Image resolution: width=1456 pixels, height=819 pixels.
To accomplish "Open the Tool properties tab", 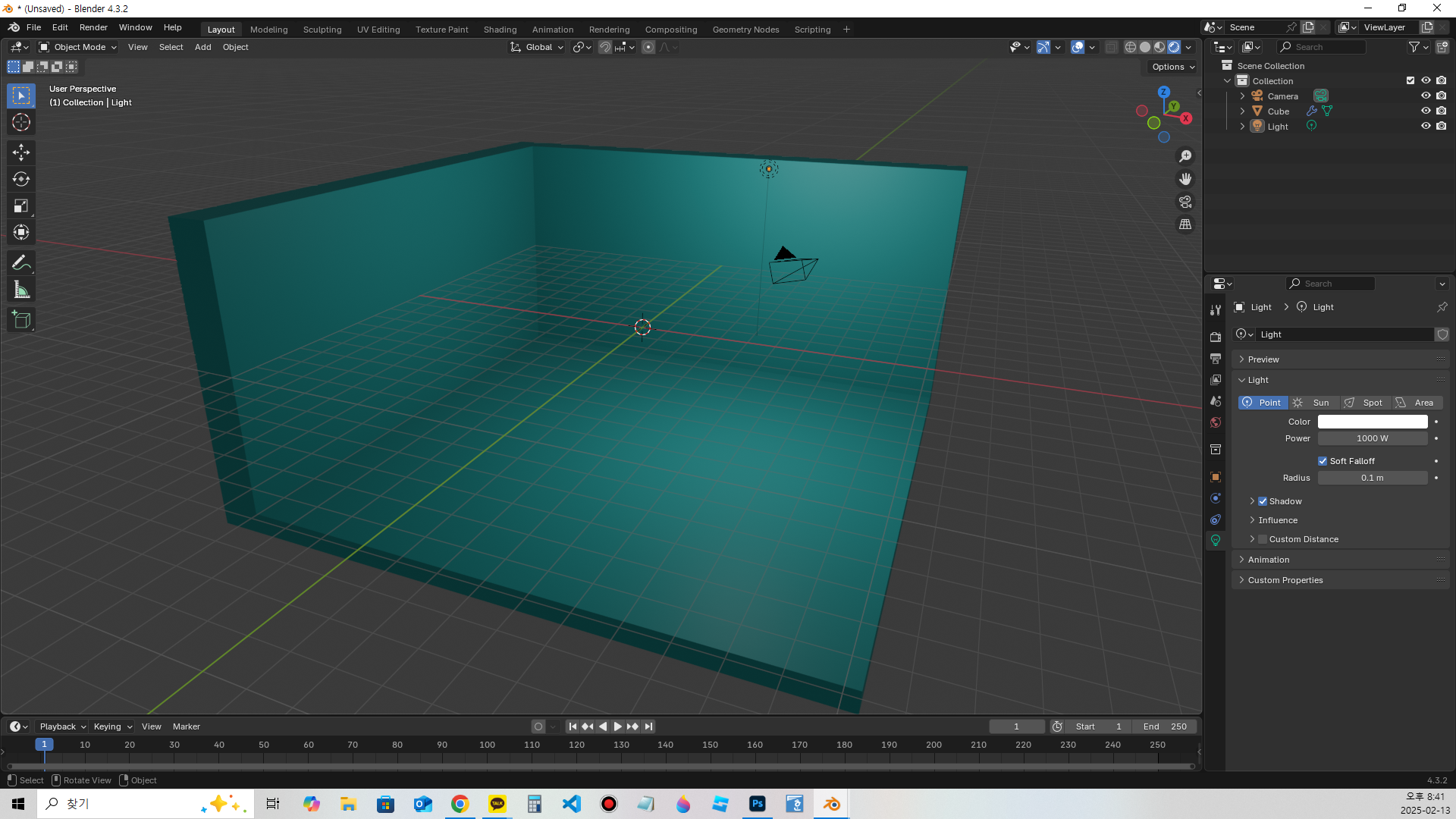I will [x=1216, y=309].
